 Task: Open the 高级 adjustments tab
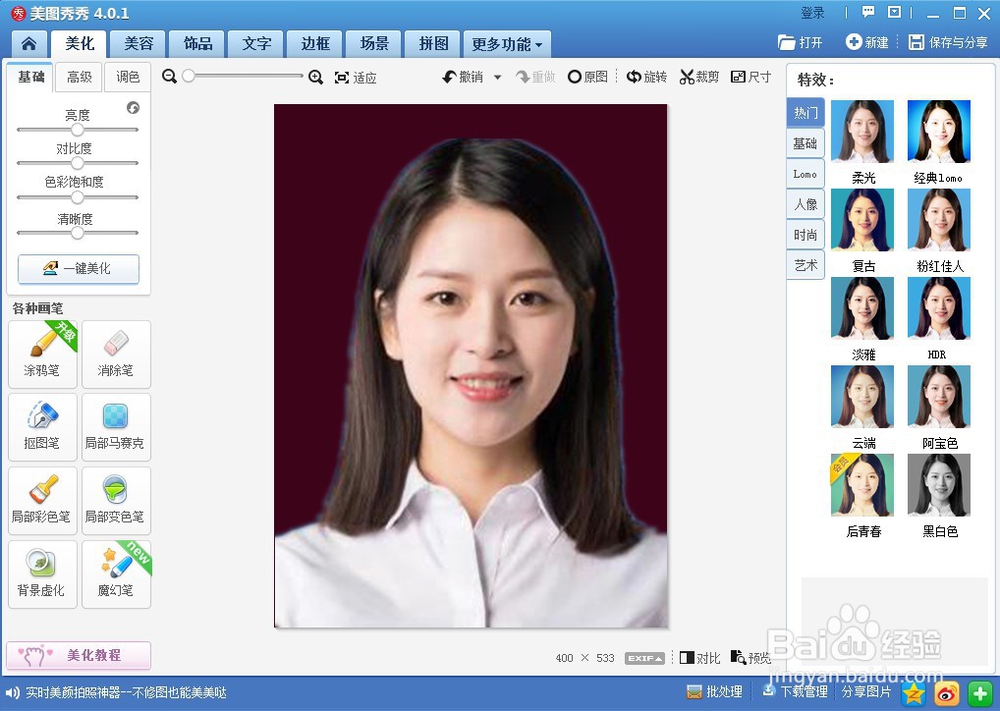click(79, 77)
